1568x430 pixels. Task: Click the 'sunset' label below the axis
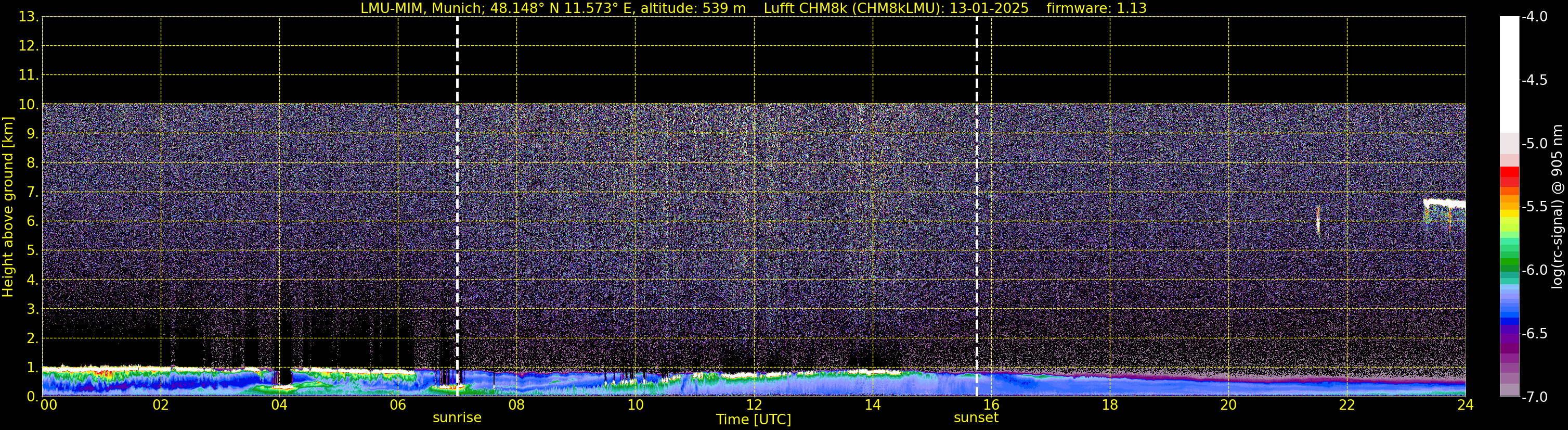[x=976, y=418]
